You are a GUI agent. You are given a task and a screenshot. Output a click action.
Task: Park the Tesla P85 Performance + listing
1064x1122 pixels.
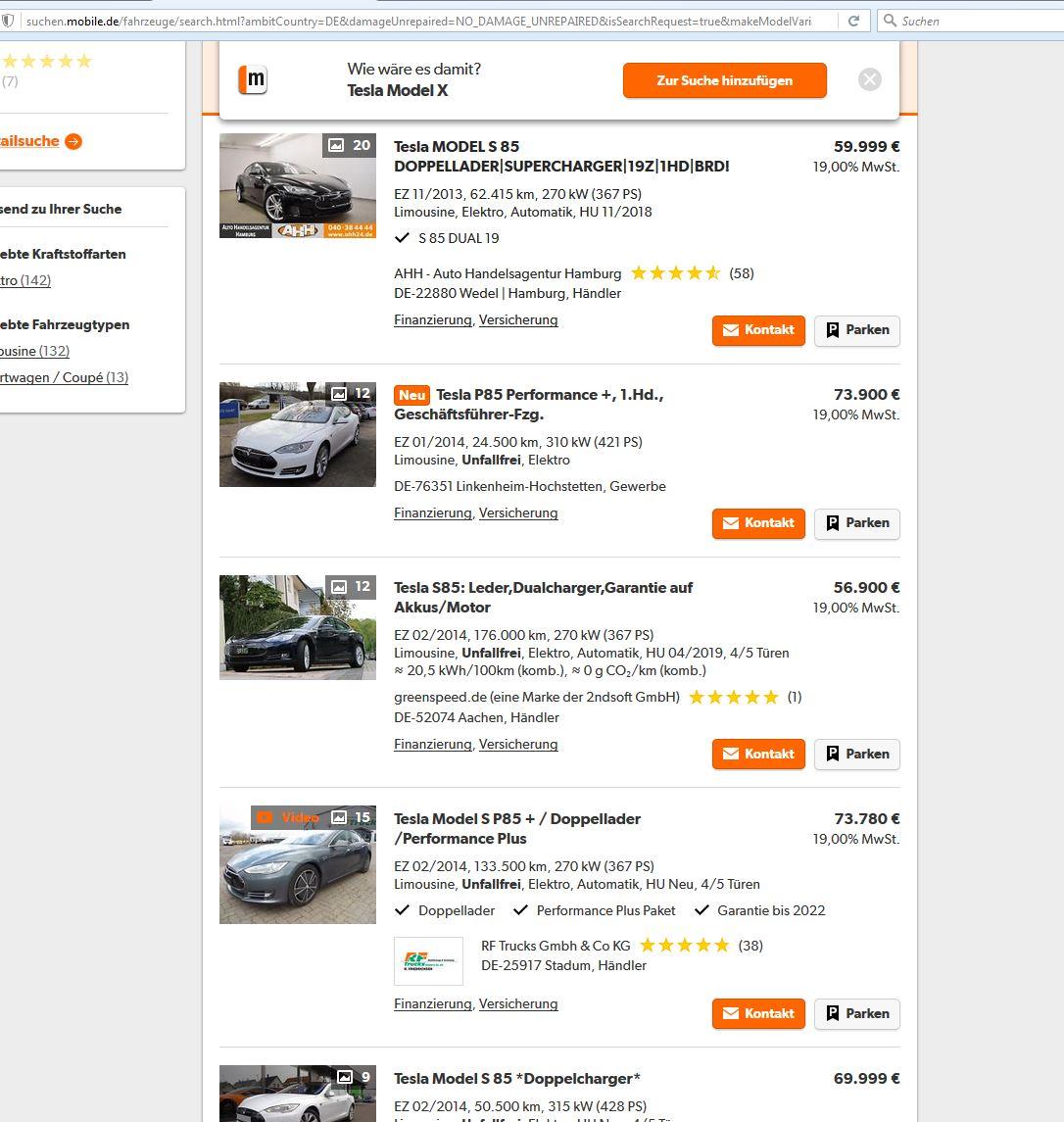856,523
